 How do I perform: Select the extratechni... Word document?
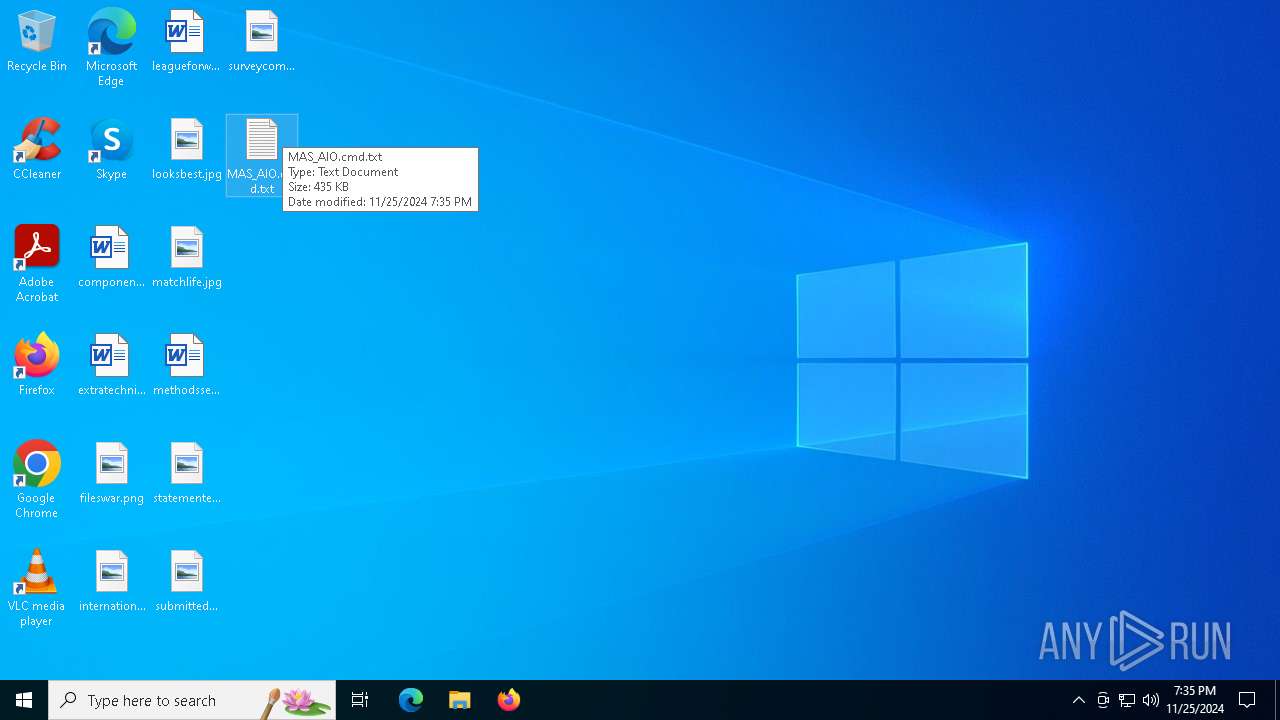coord(111,366)
